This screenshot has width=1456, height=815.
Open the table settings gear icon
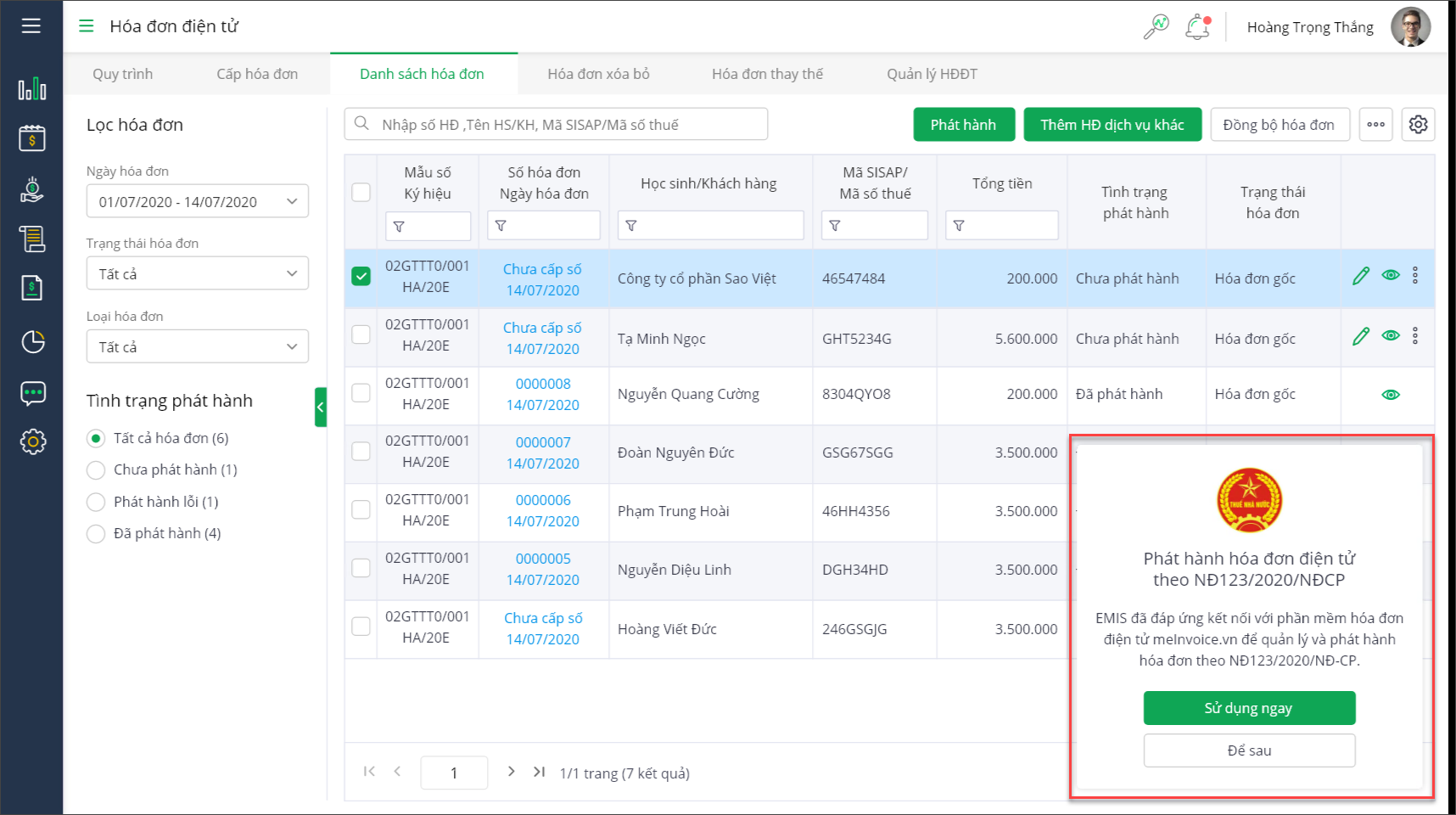click(1418, 125)
